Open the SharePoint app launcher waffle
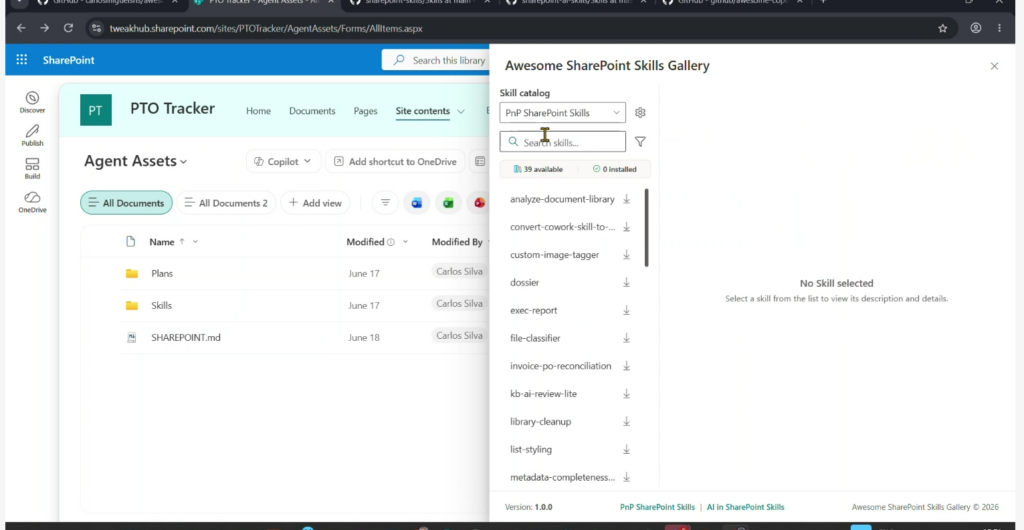The width and height of the screenshot is (1024, 530). [x=22, y=60]
